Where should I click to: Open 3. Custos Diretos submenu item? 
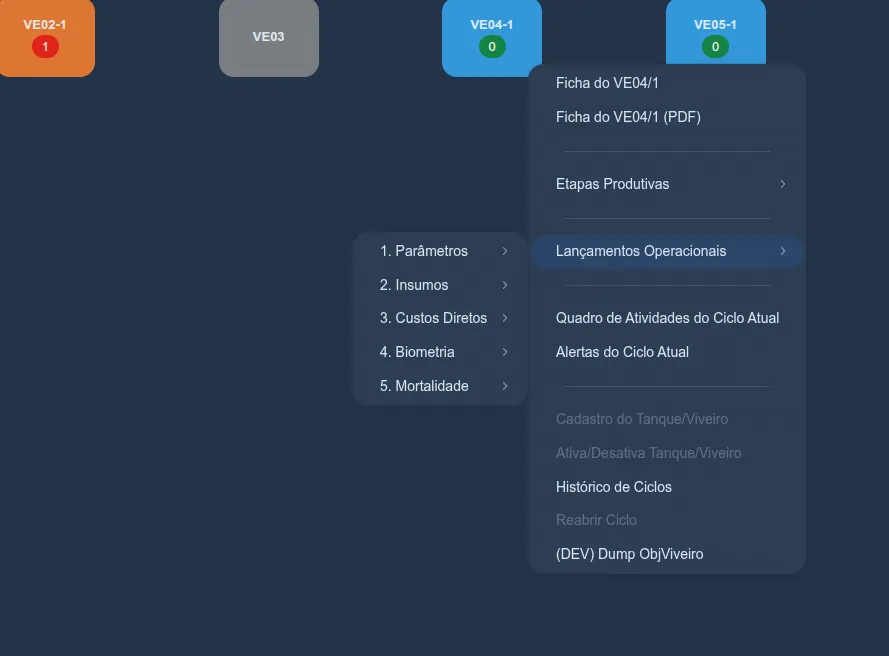[x=440, y=318]
